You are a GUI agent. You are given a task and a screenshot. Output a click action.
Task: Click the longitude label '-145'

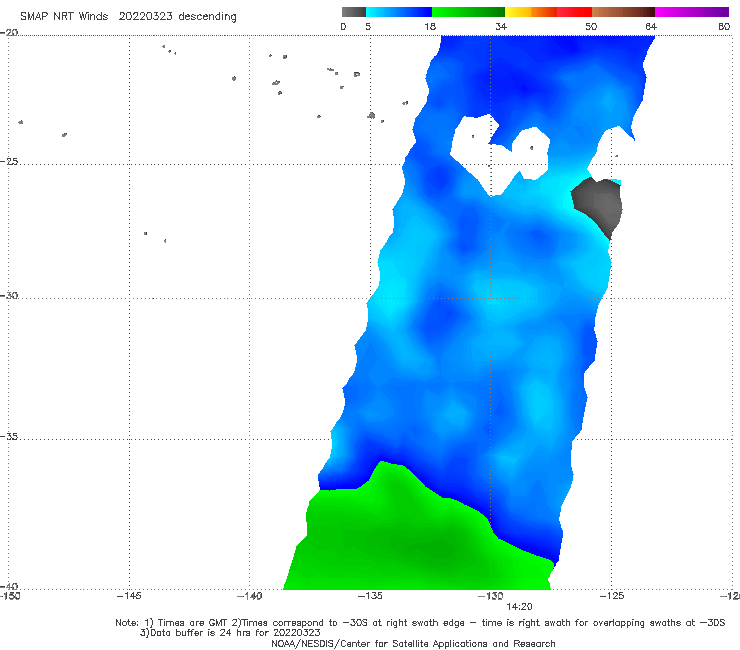[x=129, y=596]
